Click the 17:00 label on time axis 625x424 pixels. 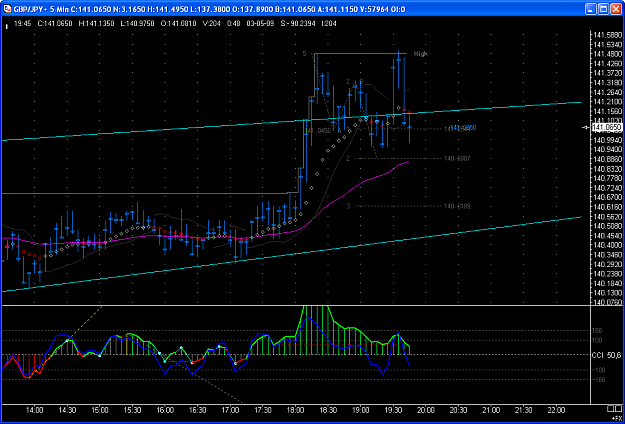coord(230,410)
